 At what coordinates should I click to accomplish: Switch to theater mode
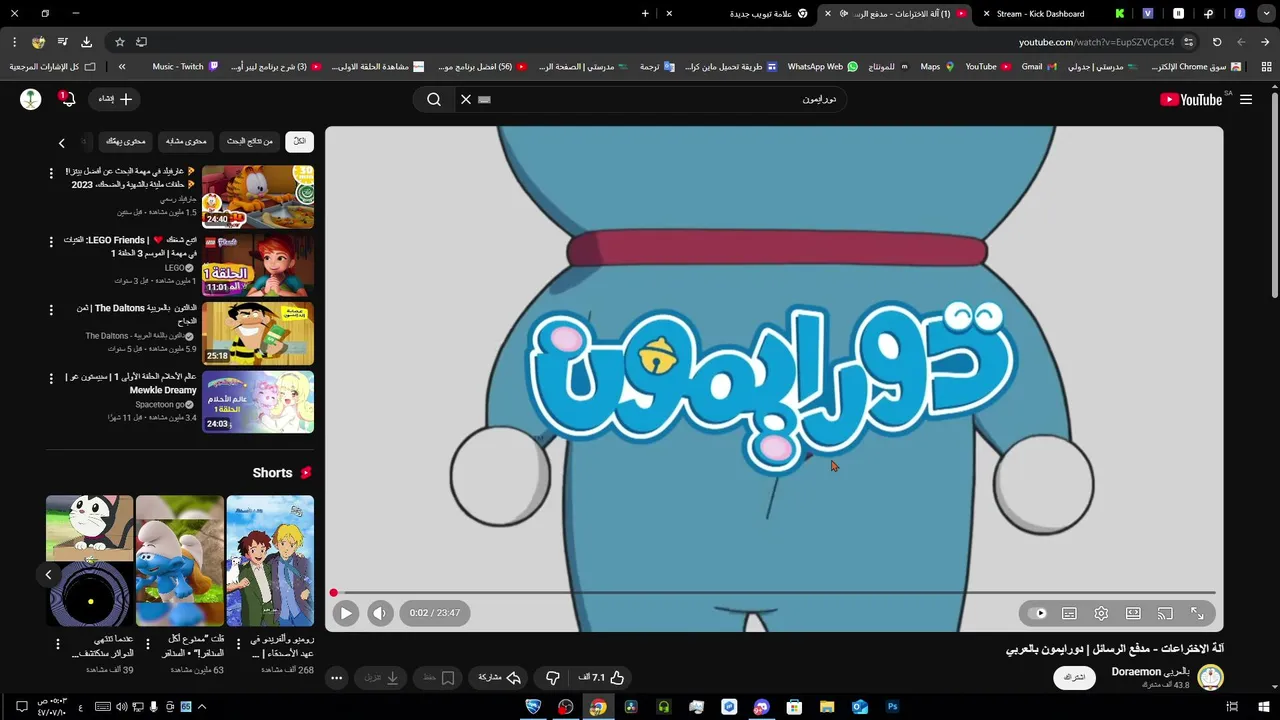click(1133, 613)
